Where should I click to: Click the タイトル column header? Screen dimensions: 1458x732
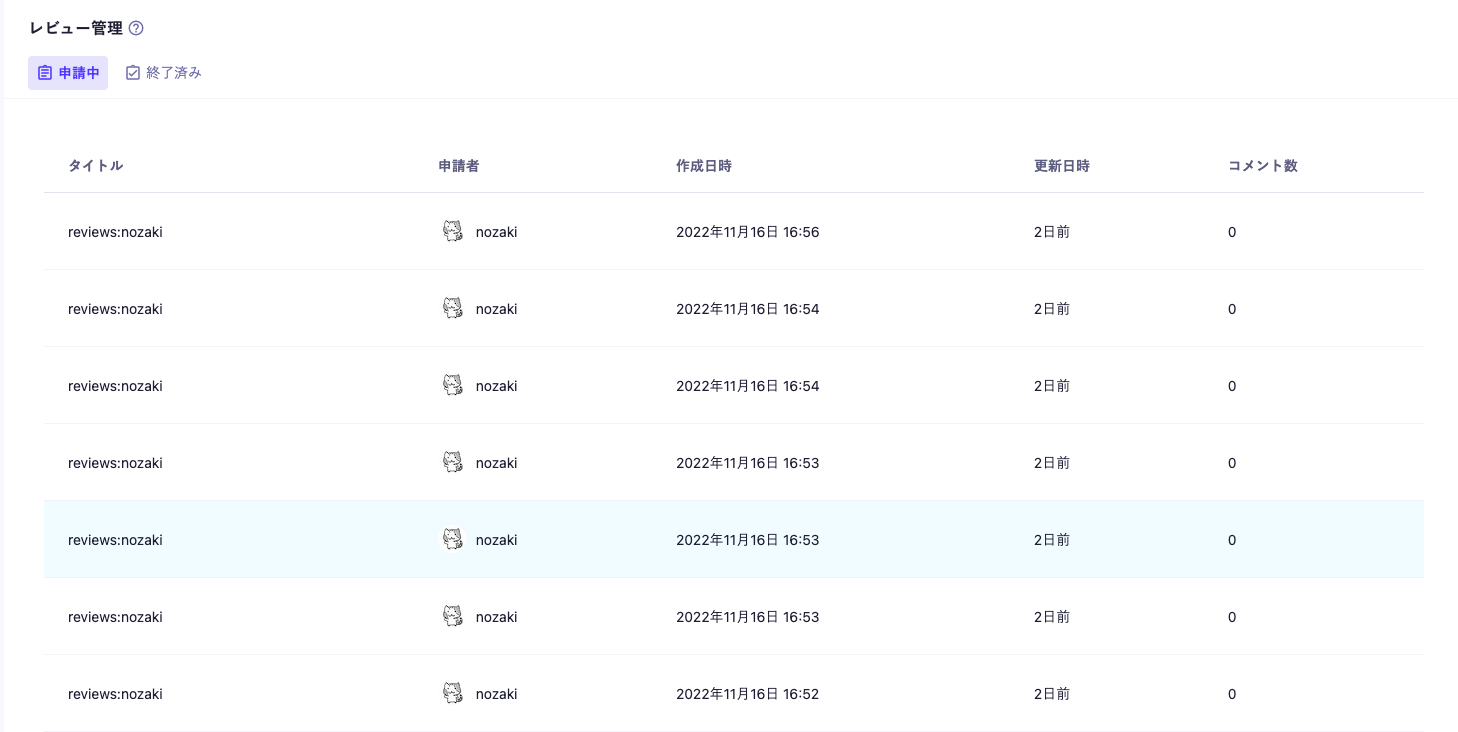pos(95,166)
